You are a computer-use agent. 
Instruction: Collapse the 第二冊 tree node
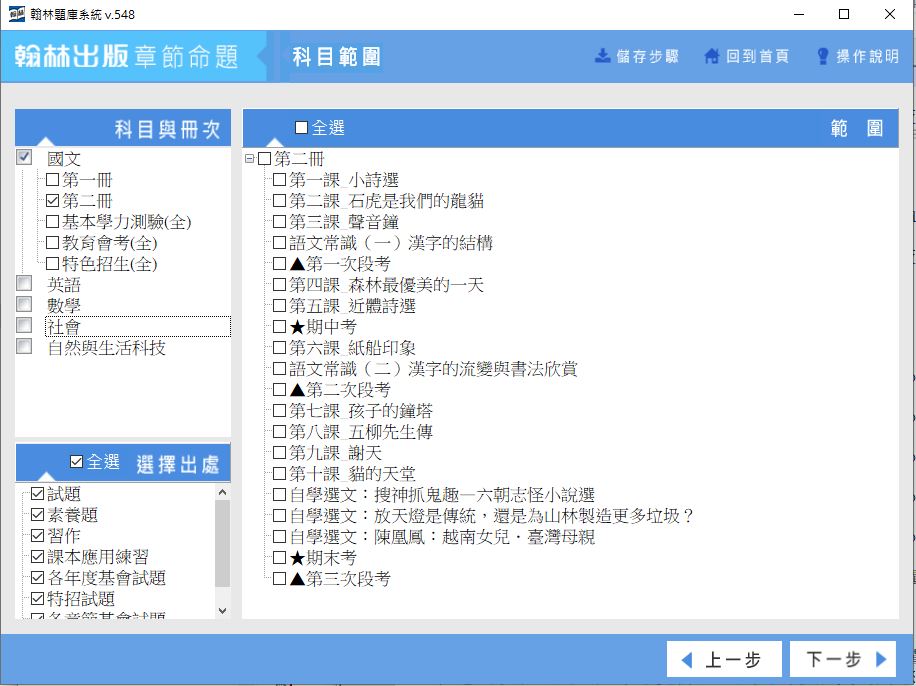tap(249, 159)
